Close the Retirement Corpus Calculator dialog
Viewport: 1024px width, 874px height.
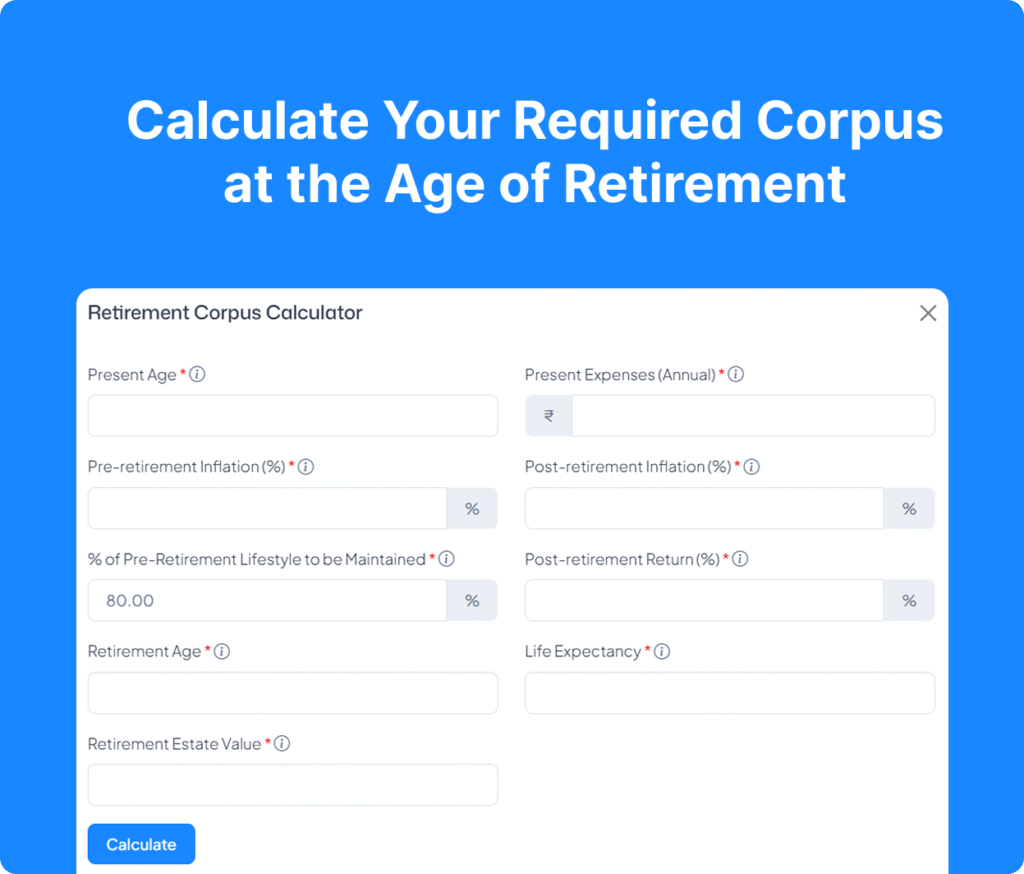click(x=928, y=313)
